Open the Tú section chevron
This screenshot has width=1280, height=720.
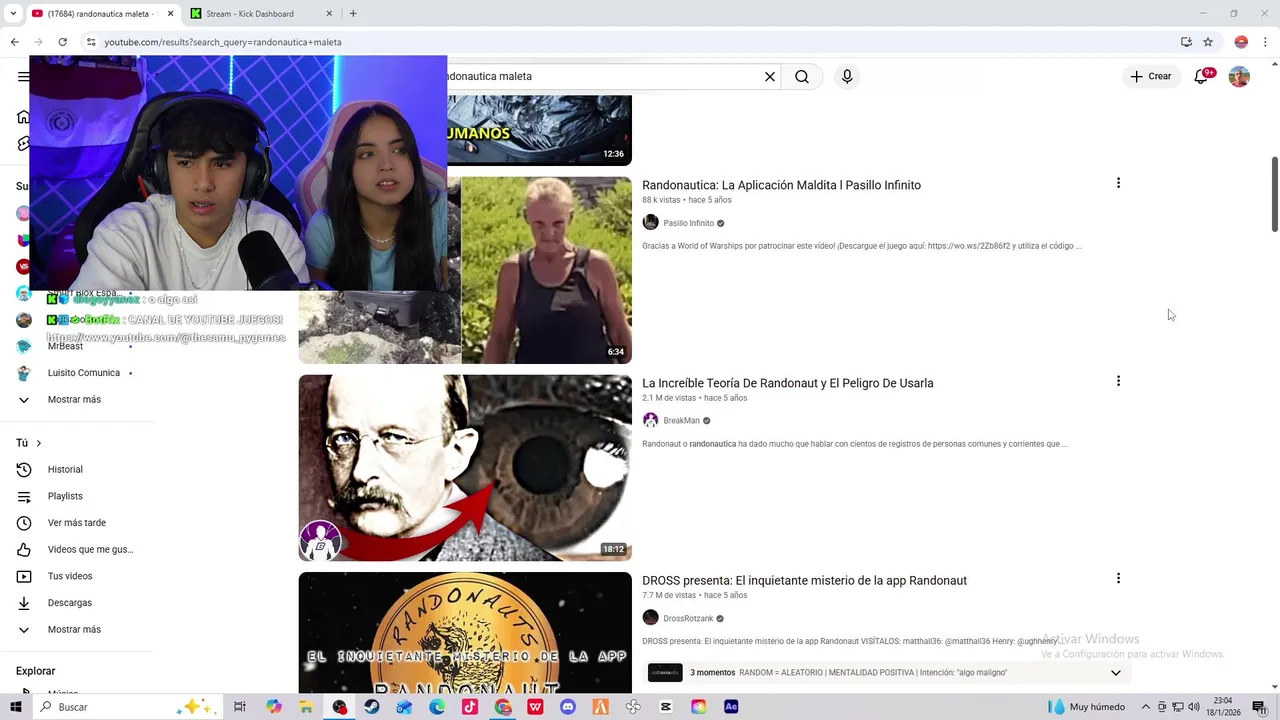tap(39, 443)
